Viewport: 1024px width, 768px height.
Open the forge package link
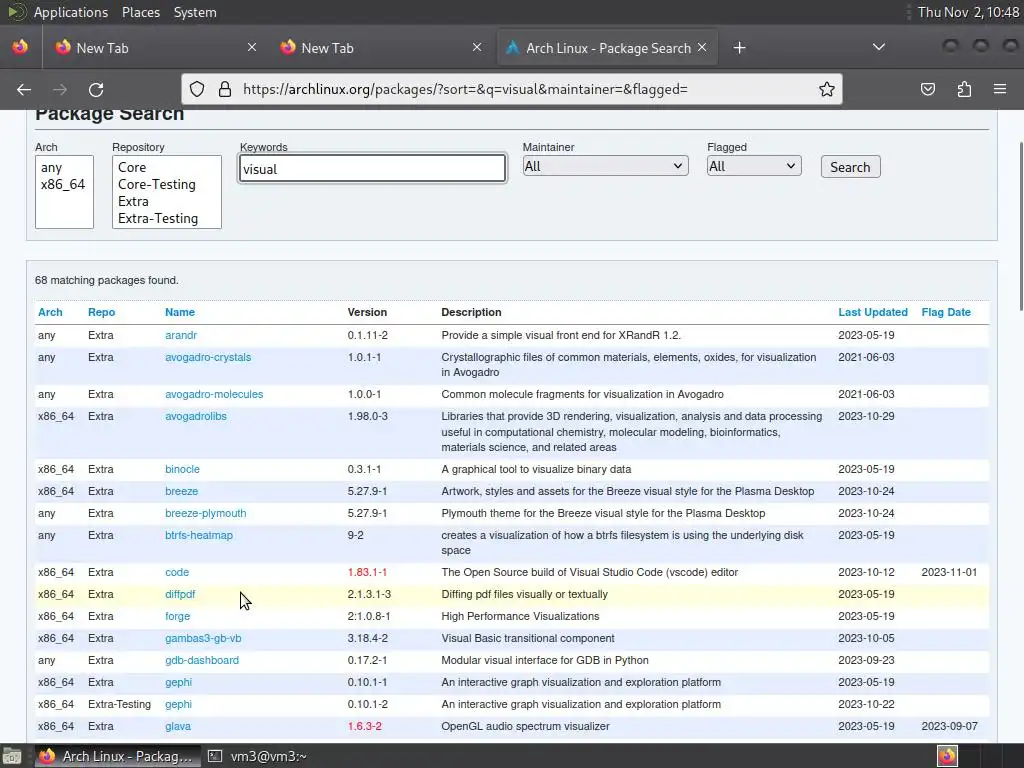(x=178, y=616)
